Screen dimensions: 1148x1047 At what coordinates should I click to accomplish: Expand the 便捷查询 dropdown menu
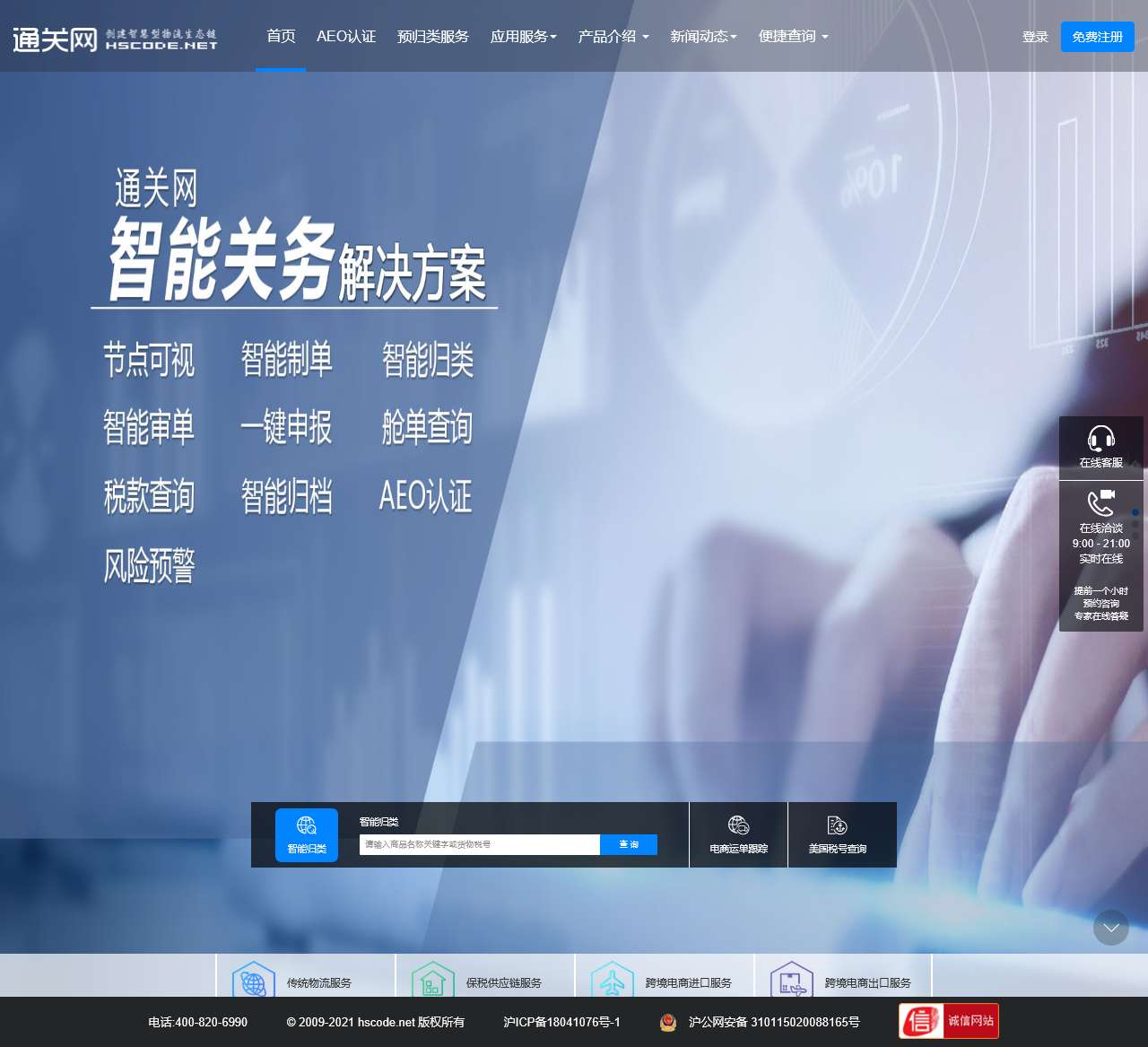pos(794,36)
